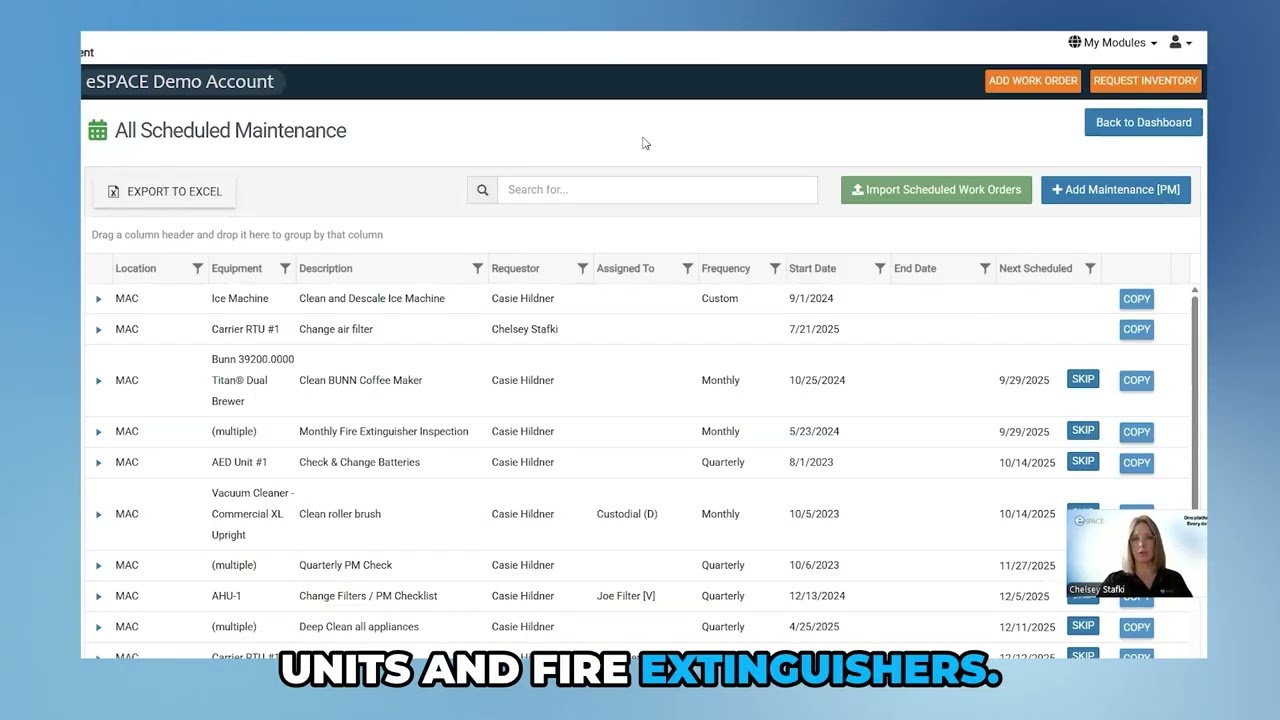1280x720 pixels.
Task: Sort by Requestor column header
Action: point(515,268)
